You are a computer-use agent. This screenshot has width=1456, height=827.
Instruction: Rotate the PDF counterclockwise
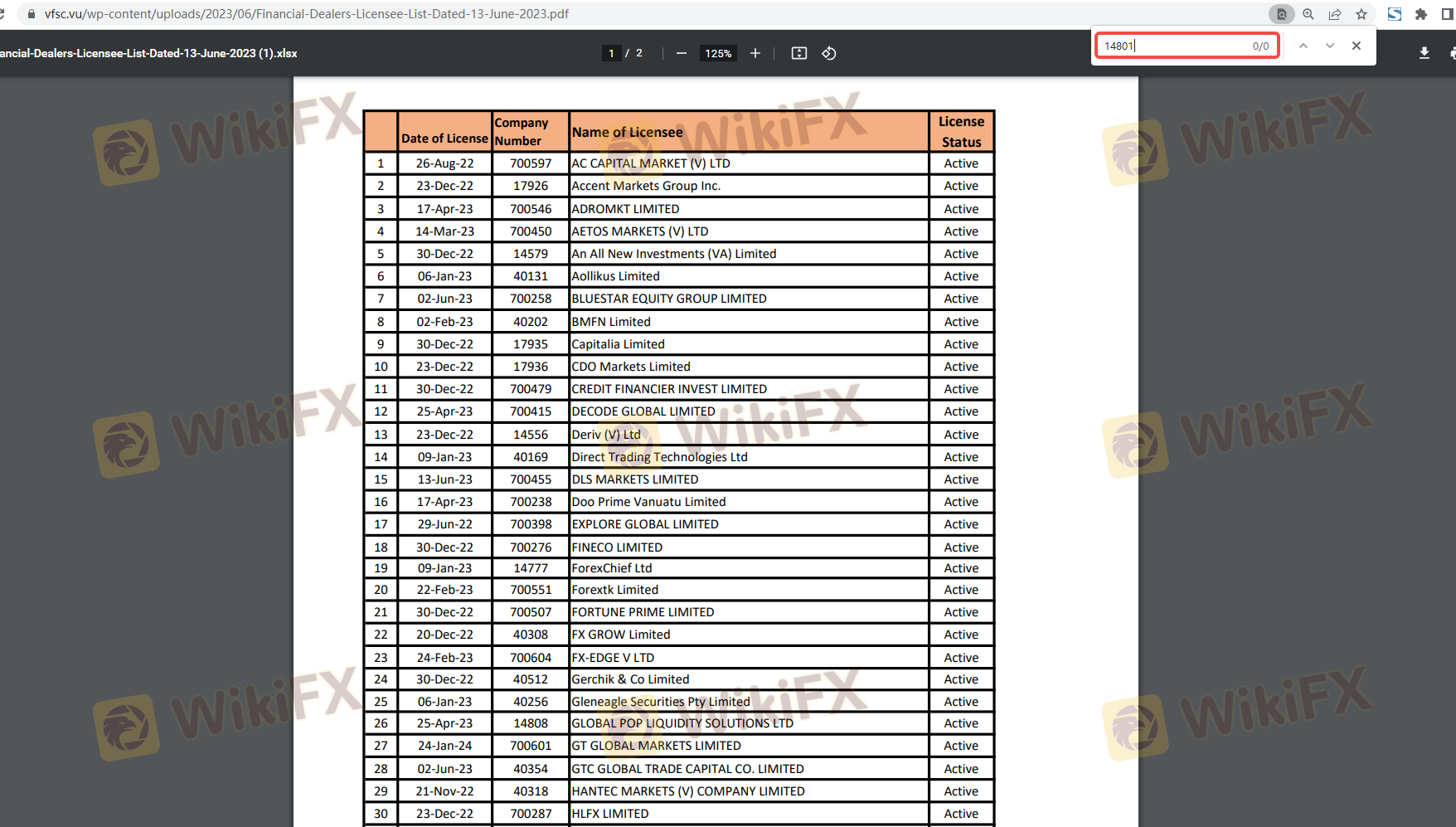(x=829, y=53)
